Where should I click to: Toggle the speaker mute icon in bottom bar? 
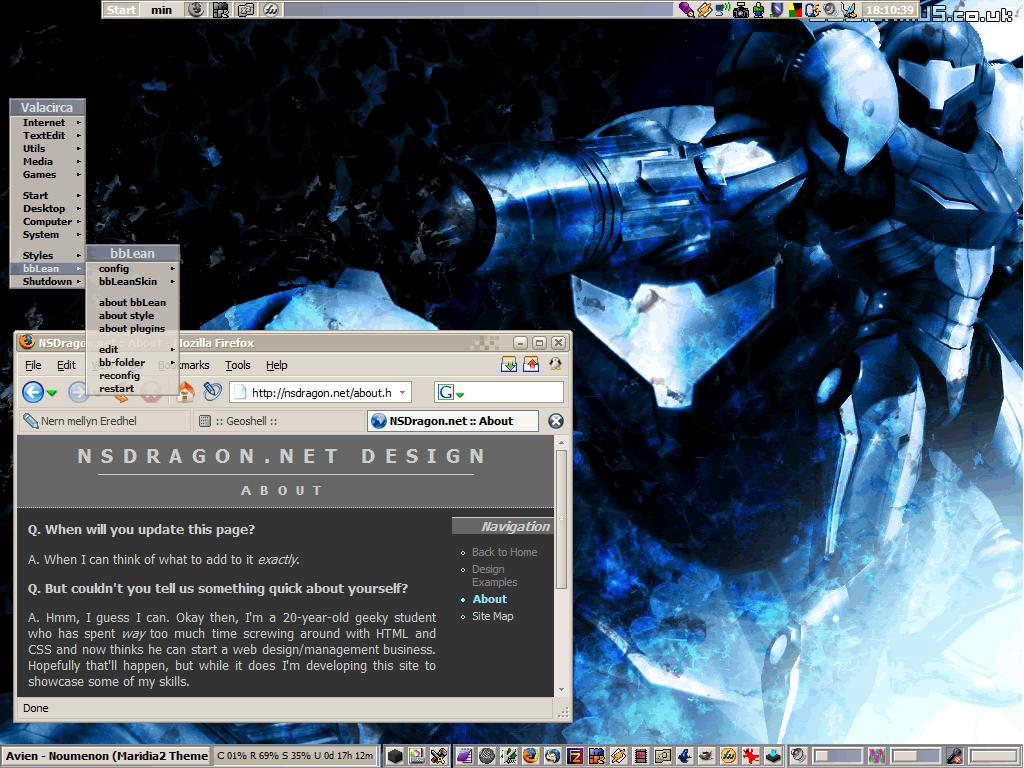pos(799,756)
